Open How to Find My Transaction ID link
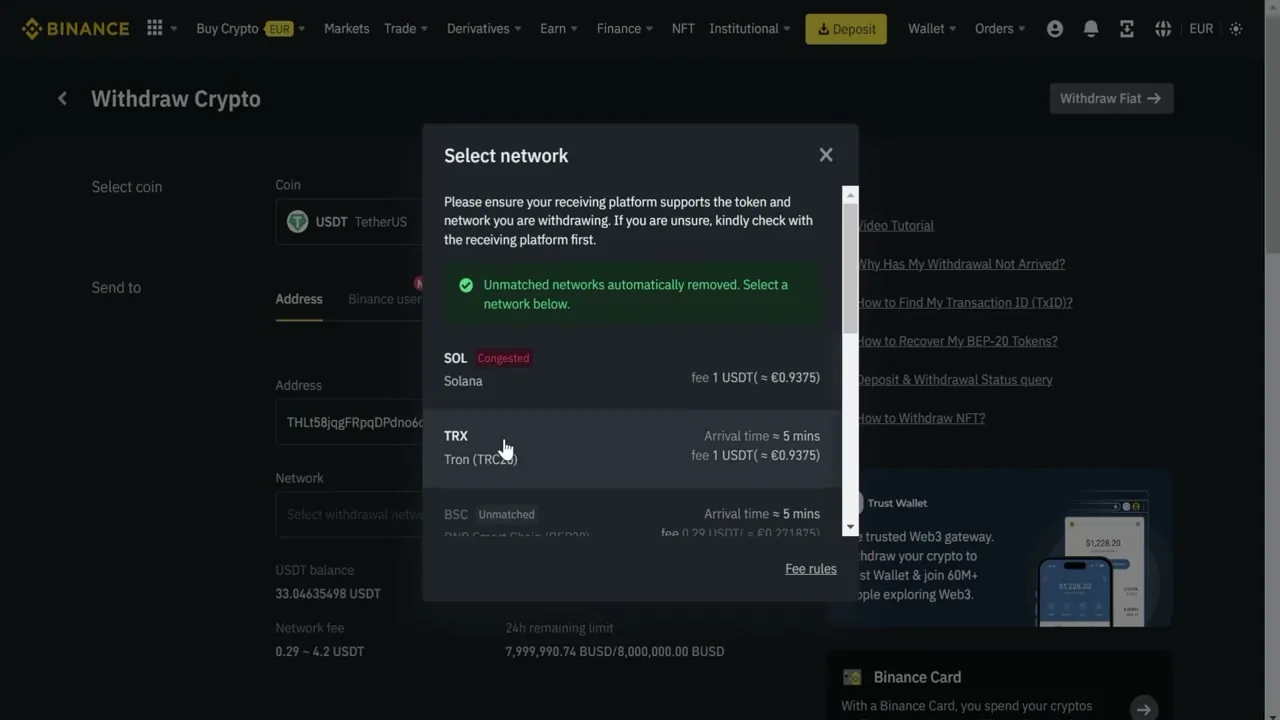 click(x=965, y=303)
